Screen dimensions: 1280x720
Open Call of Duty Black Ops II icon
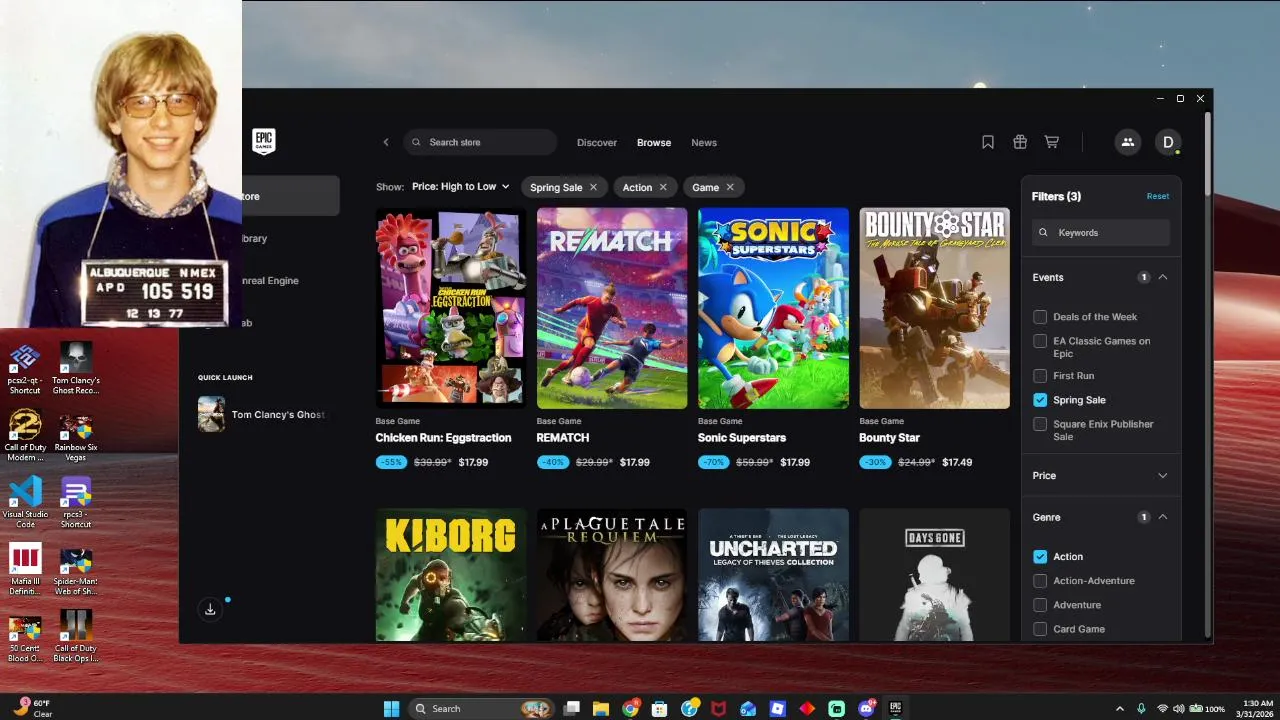(x=76, y=637)
